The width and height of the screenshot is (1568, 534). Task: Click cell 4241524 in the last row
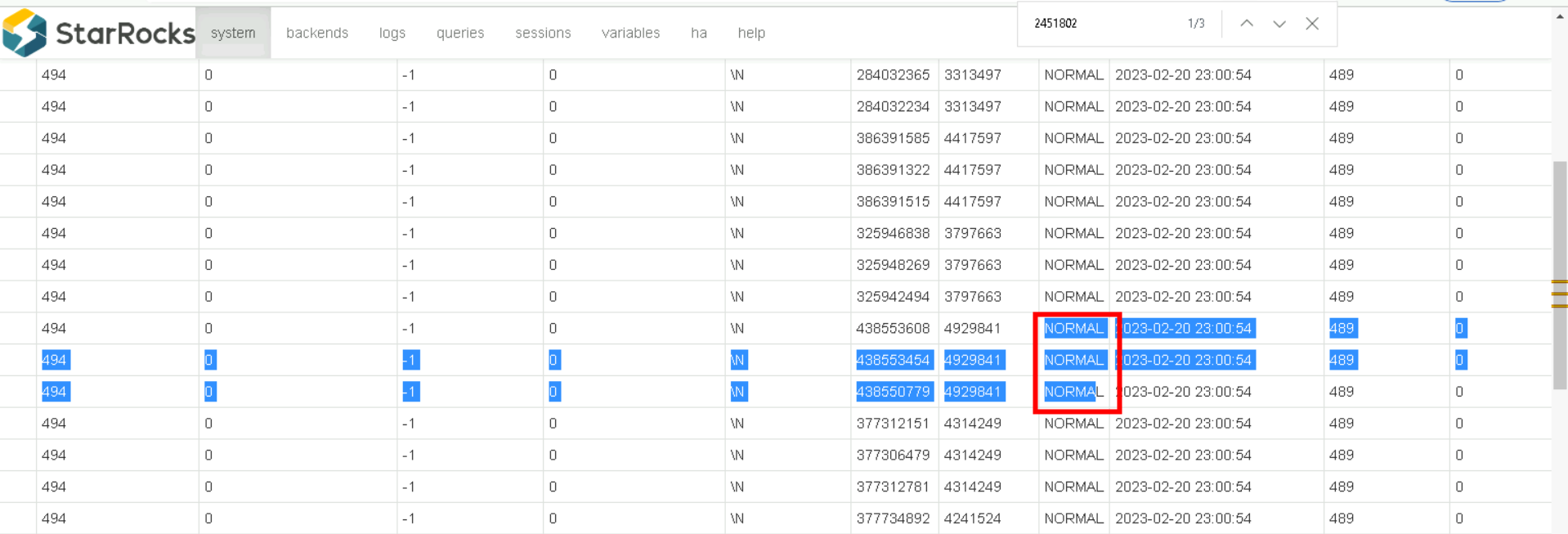pyautogui.click(x=972, y=518)
